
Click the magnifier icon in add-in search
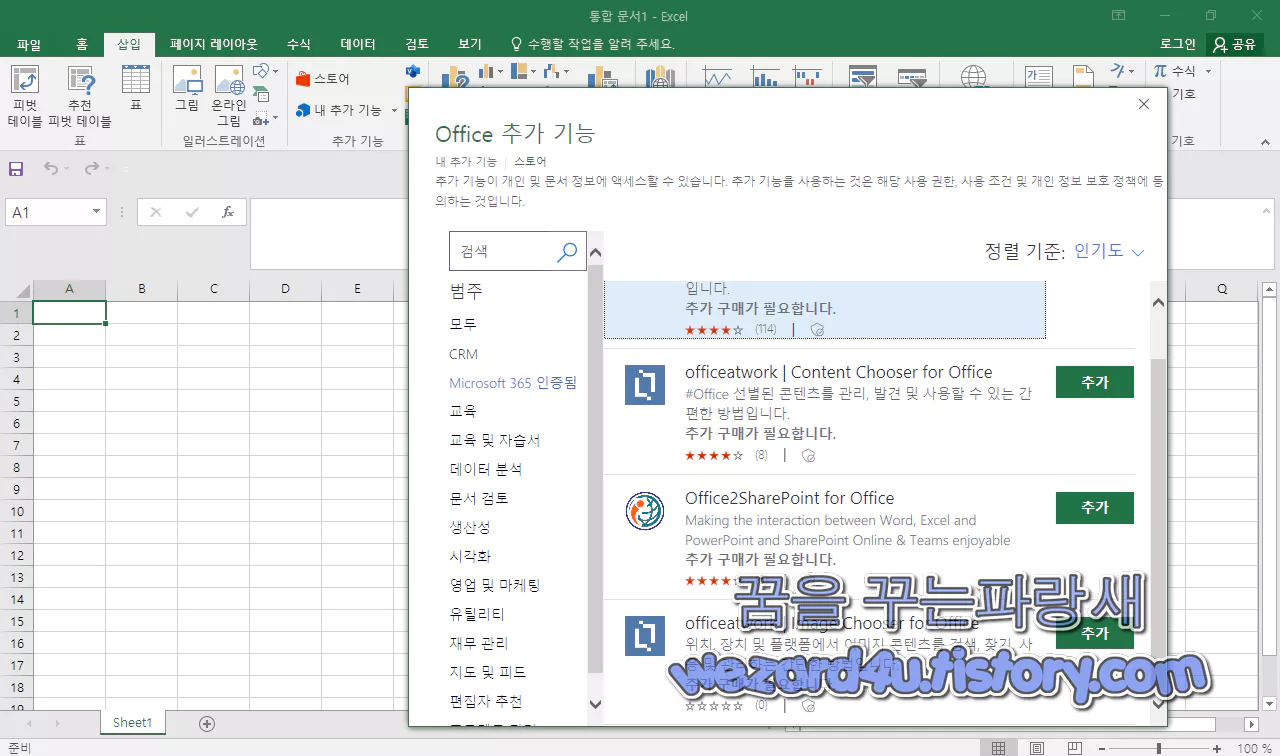(567, 252)
